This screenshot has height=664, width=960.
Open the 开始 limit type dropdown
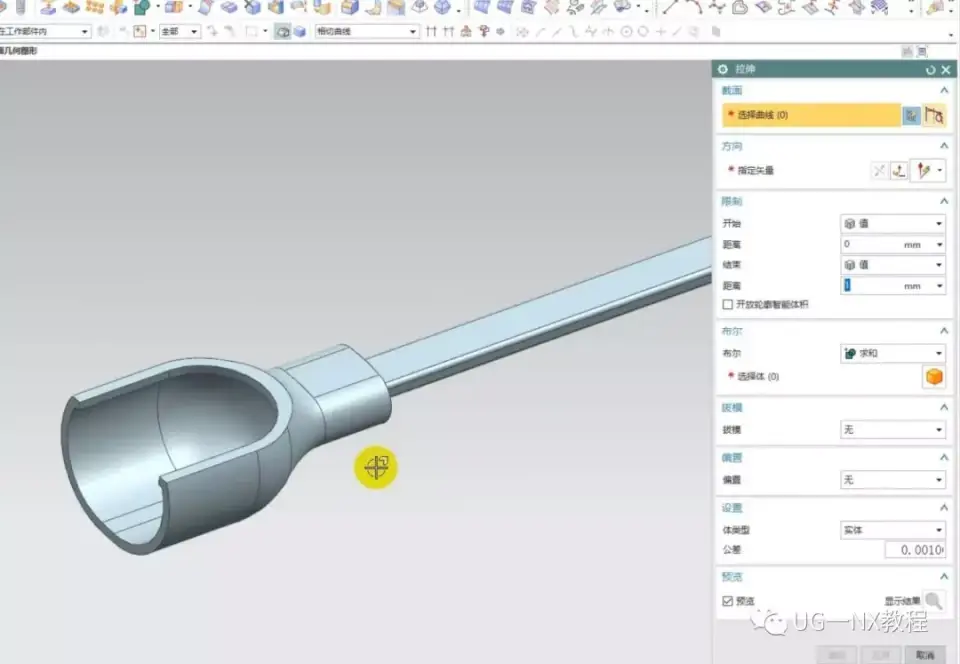893,223
